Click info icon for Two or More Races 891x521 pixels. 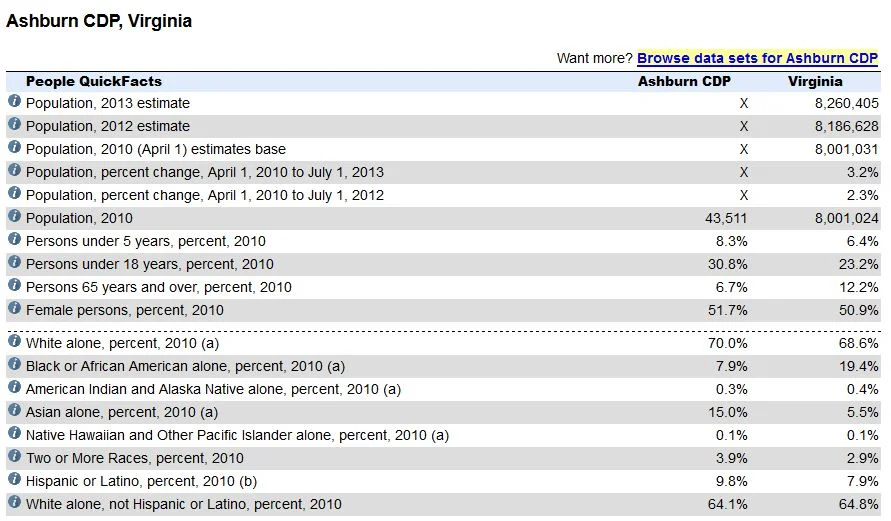click(14, 457)
